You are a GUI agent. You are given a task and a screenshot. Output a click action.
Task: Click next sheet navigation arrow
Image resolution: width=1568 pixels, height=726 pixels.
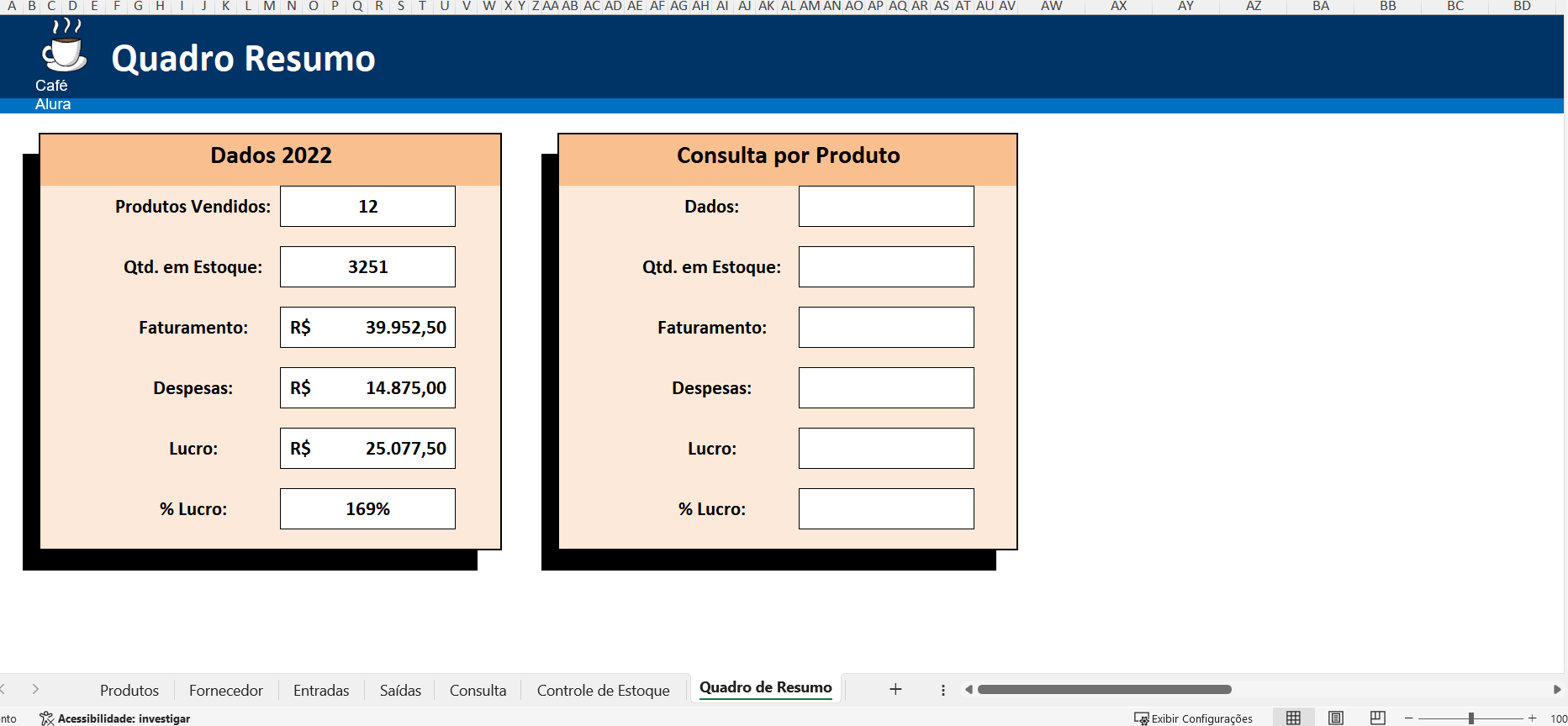coord(35,689)
